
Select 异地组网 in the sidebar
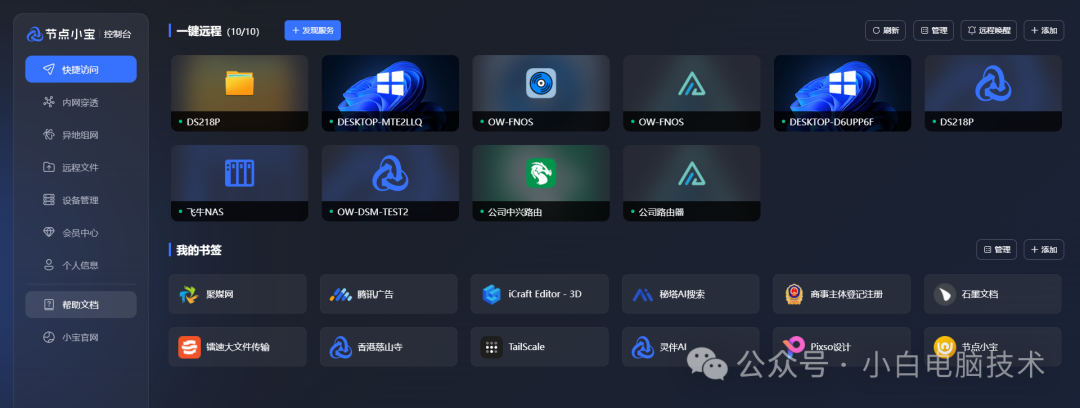coord(81,135)
